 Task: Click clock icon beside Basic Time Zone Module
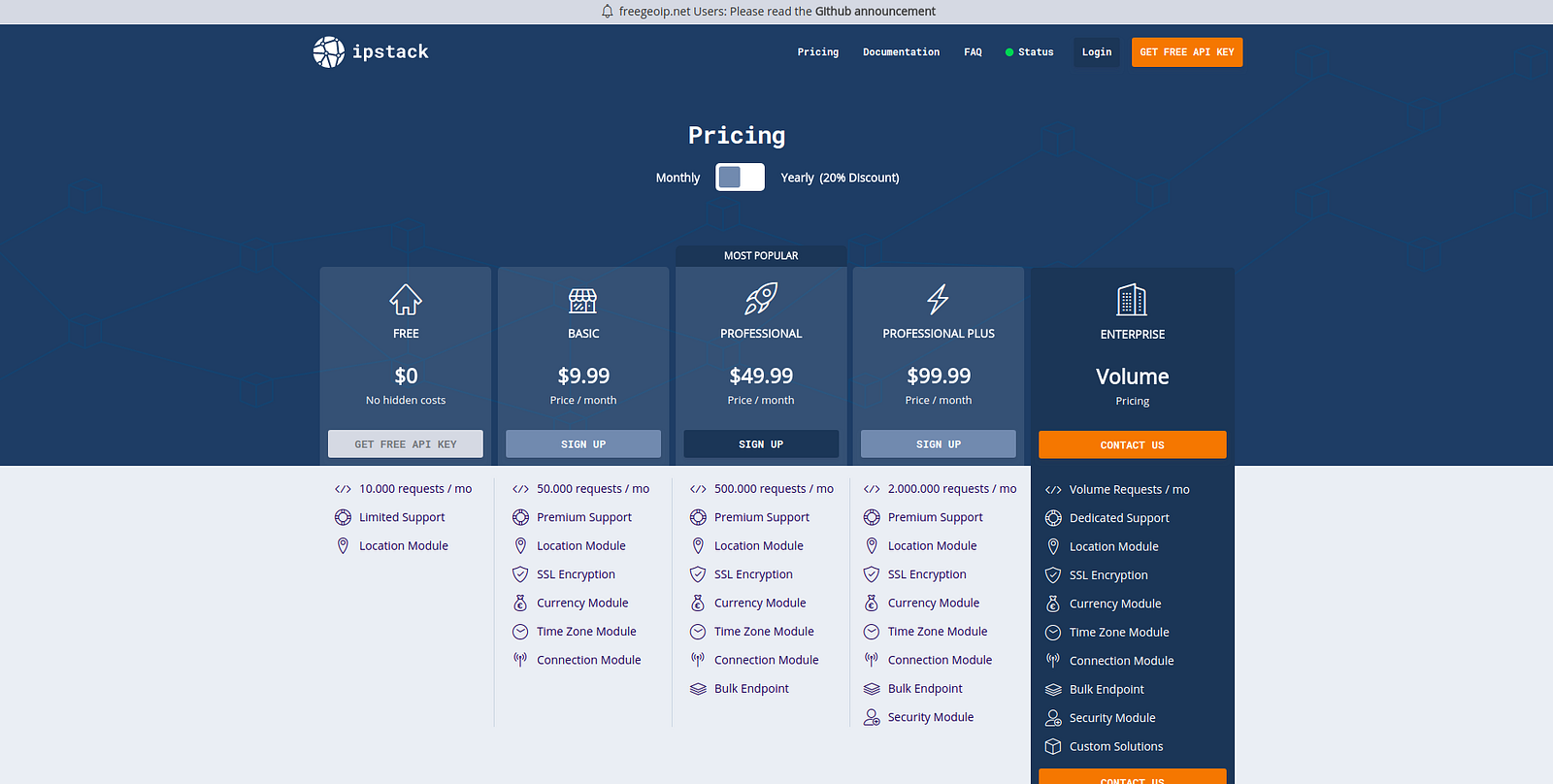(520, 632)
